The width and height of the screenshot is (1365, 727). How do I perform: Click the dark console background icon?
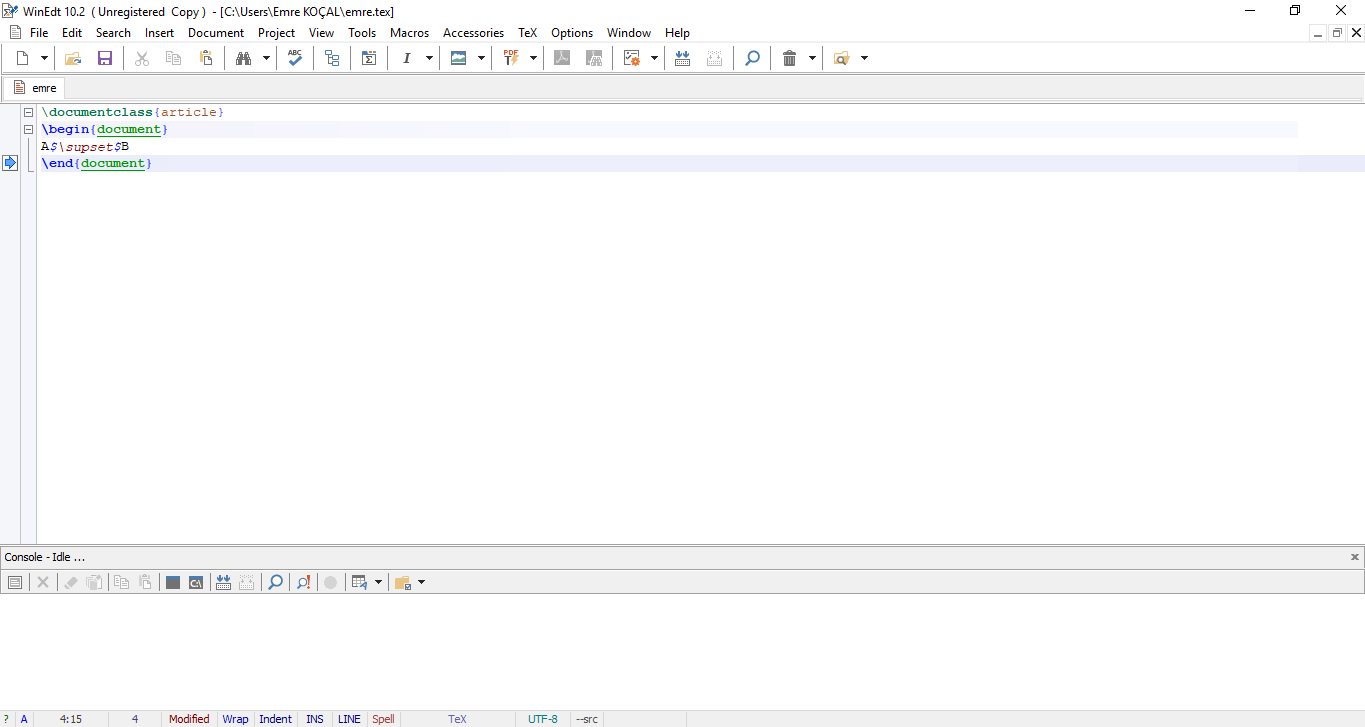pos(173,582)
